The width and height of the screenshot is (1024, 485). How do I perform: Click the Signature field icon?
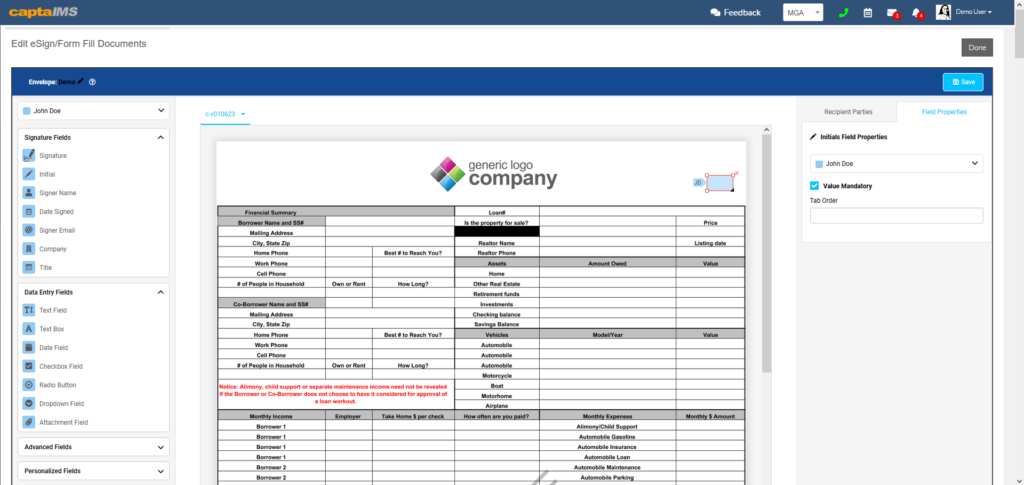[x=28, y=156]
